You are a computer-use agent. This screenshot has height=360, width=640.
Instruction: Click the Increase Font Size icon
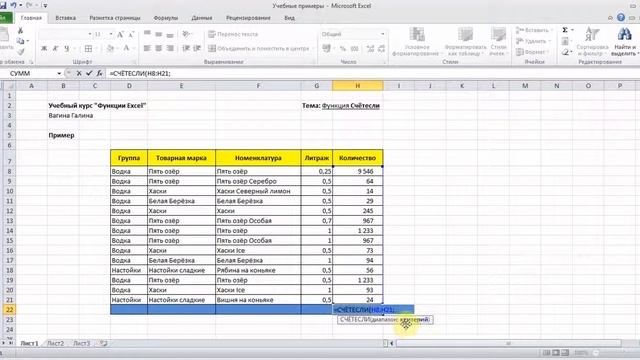coord(120,35)
